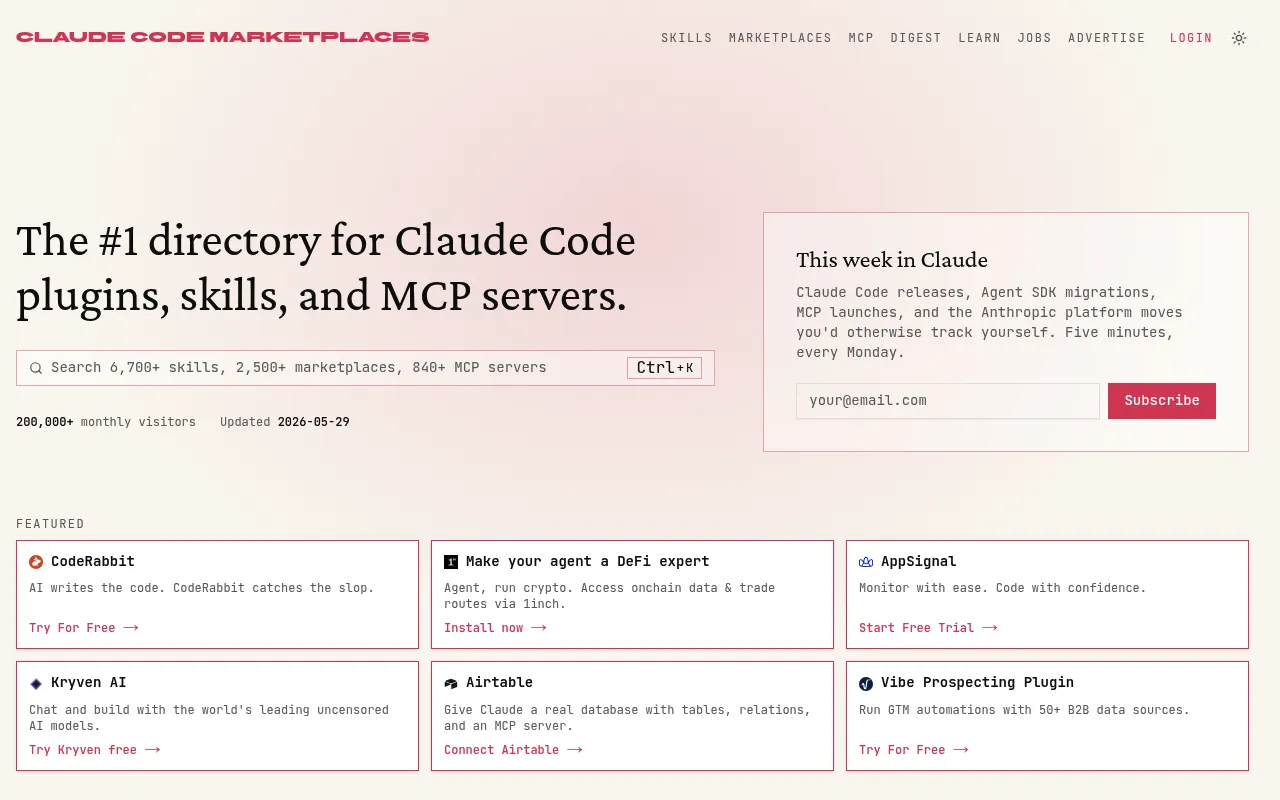Focus the your@email.com input field
Screen dimensions: 1280x800
click(x=948, y=401)
